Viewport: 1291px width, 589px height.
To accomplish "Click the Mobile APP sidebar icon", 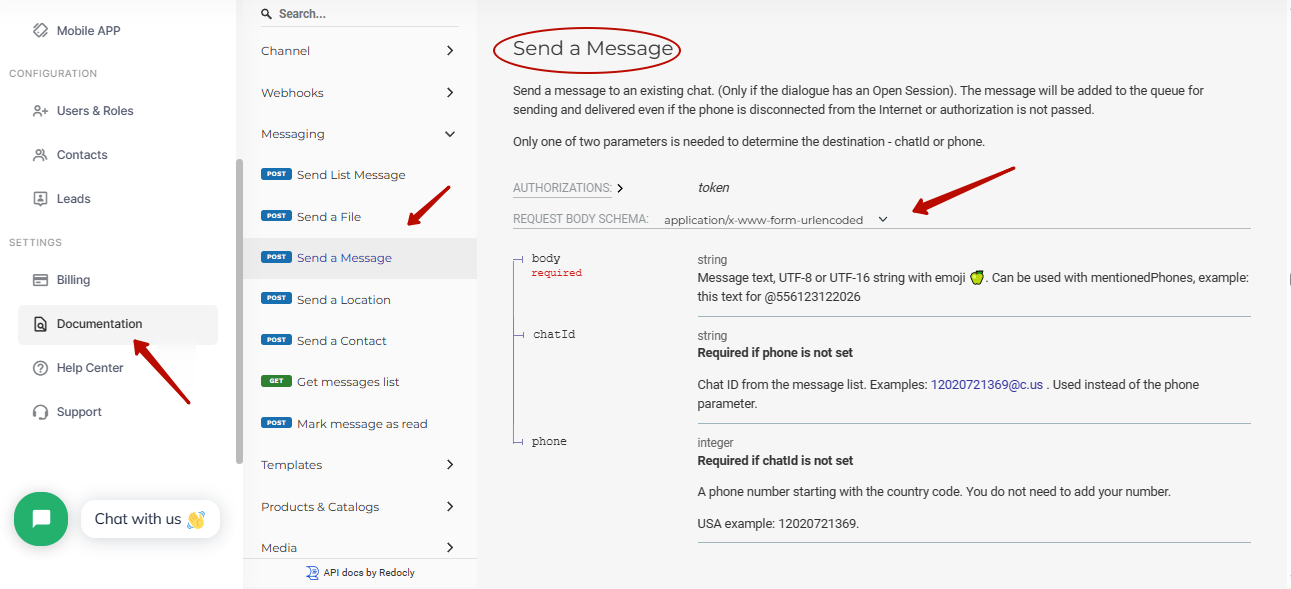I will pos(40,30).
